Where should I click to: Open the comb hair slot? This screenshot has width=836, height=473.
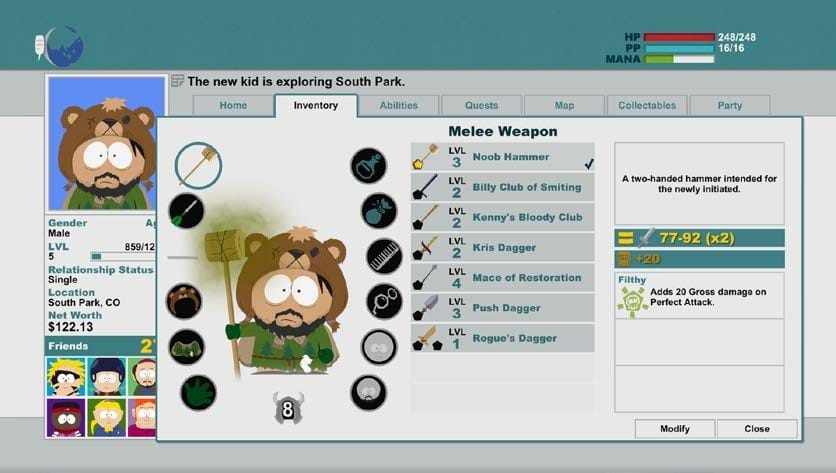coord(383,256)
